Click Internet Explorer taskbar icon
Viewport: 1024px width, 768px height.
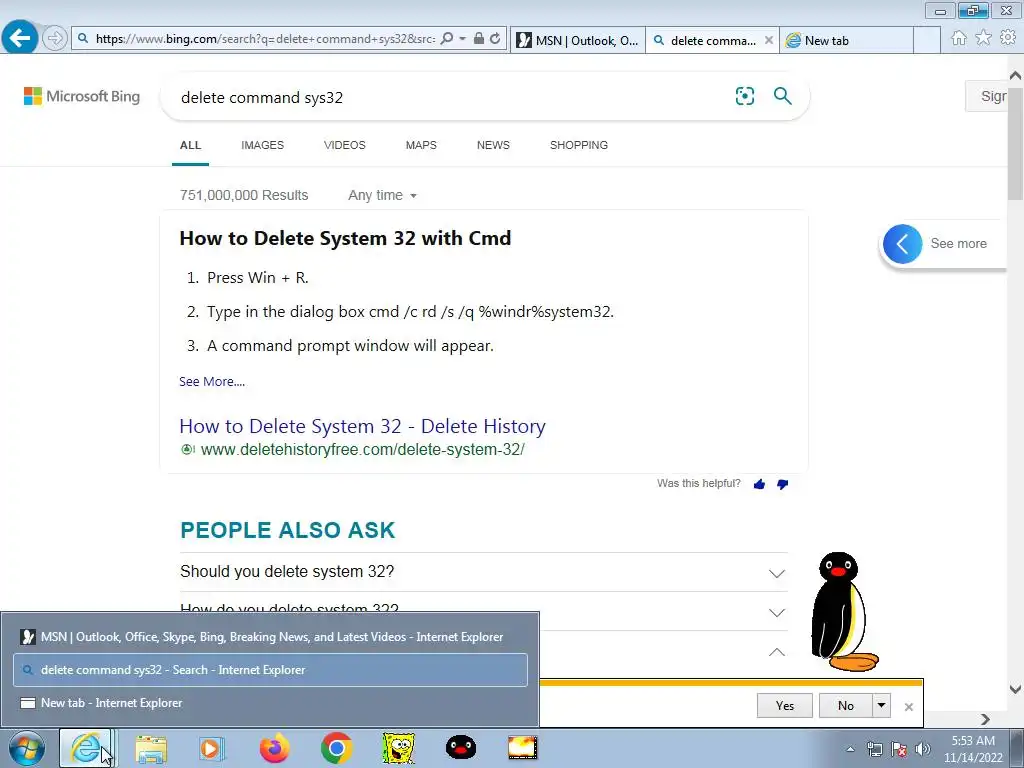(88, 748)
